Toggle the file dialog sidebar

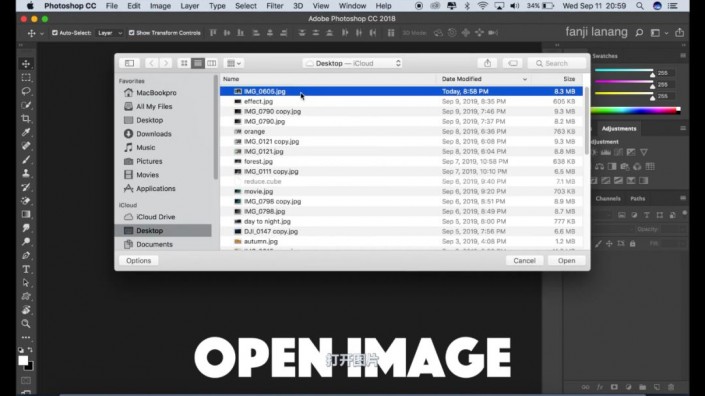coord(129,63)
